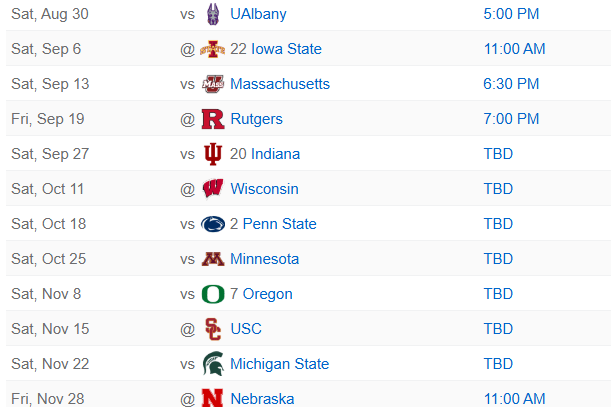The width and height of the screenshot is (611, 407).
Task: Click the Nebraska N logo
Action: pos(213,398)
